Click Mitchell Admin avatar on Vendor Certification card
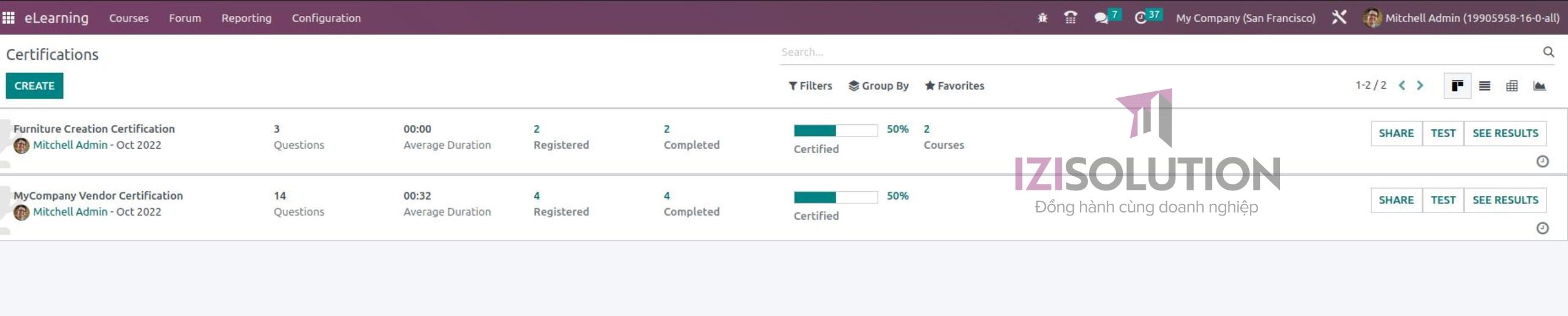This screenshot has height=316, width=1568. coord(21,212)
